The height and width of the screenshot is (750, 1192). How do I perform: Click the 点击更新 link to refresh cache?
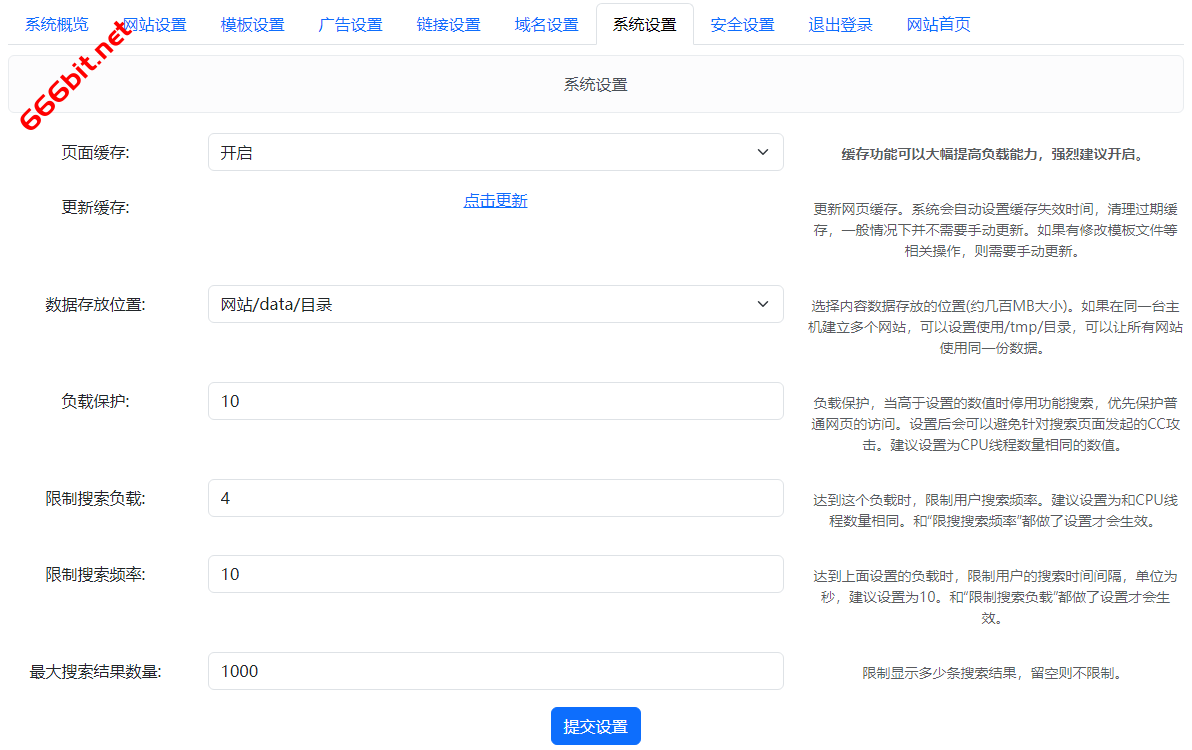tap(495, 200)
